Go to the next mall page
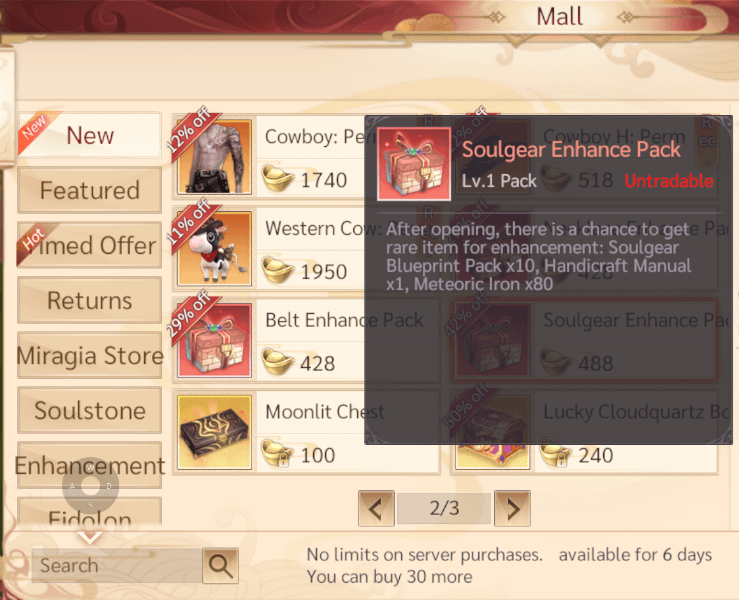The width and height of the screenshot is (739, 600). point(512,508)
